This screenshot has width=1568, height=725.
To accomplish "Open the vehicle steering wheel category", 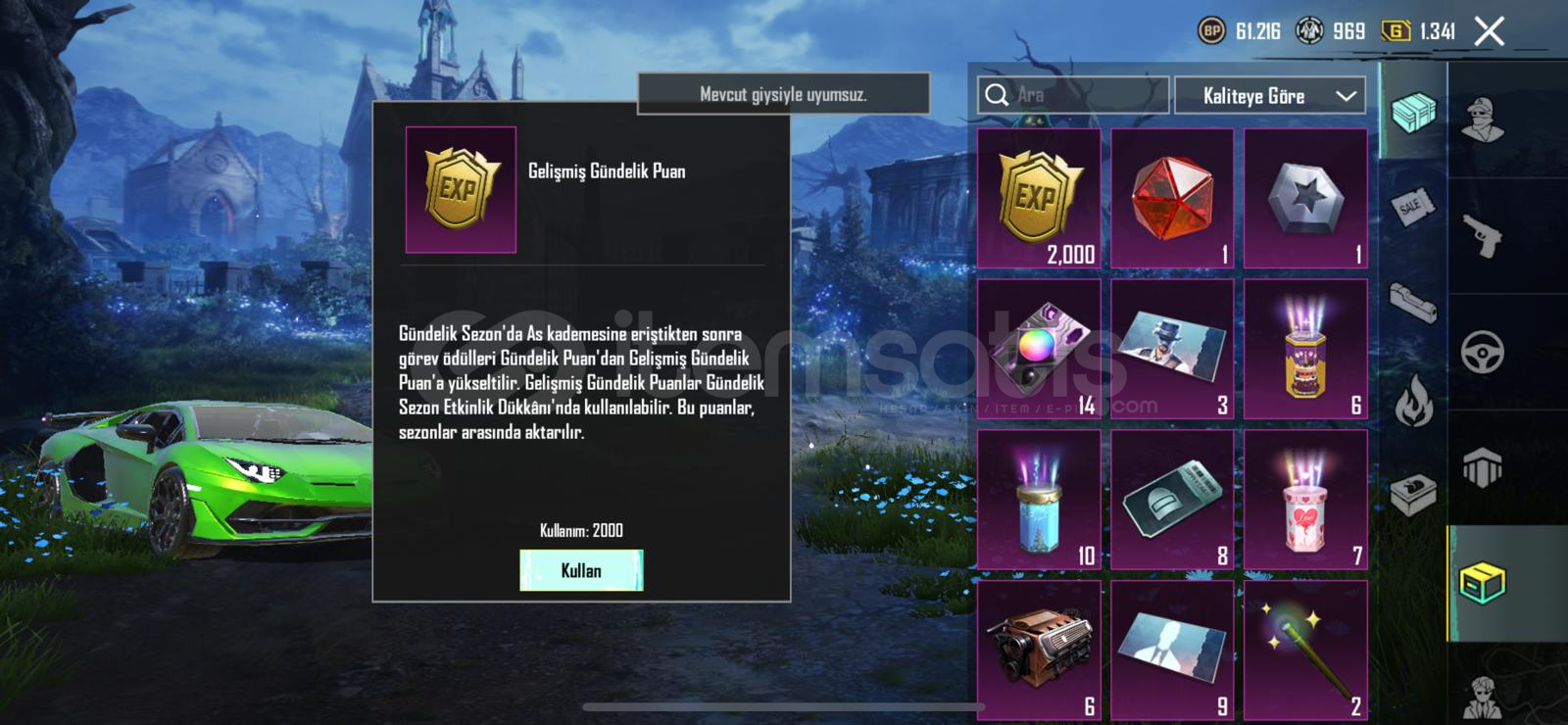I will coord(1482,353).
